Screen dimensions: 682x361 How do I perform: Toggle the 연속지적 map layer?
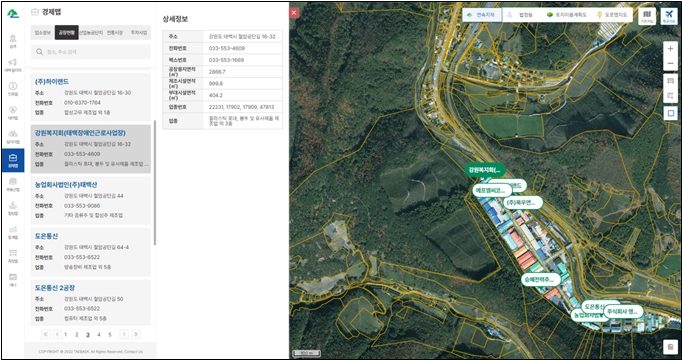click(x=482, y=15)
